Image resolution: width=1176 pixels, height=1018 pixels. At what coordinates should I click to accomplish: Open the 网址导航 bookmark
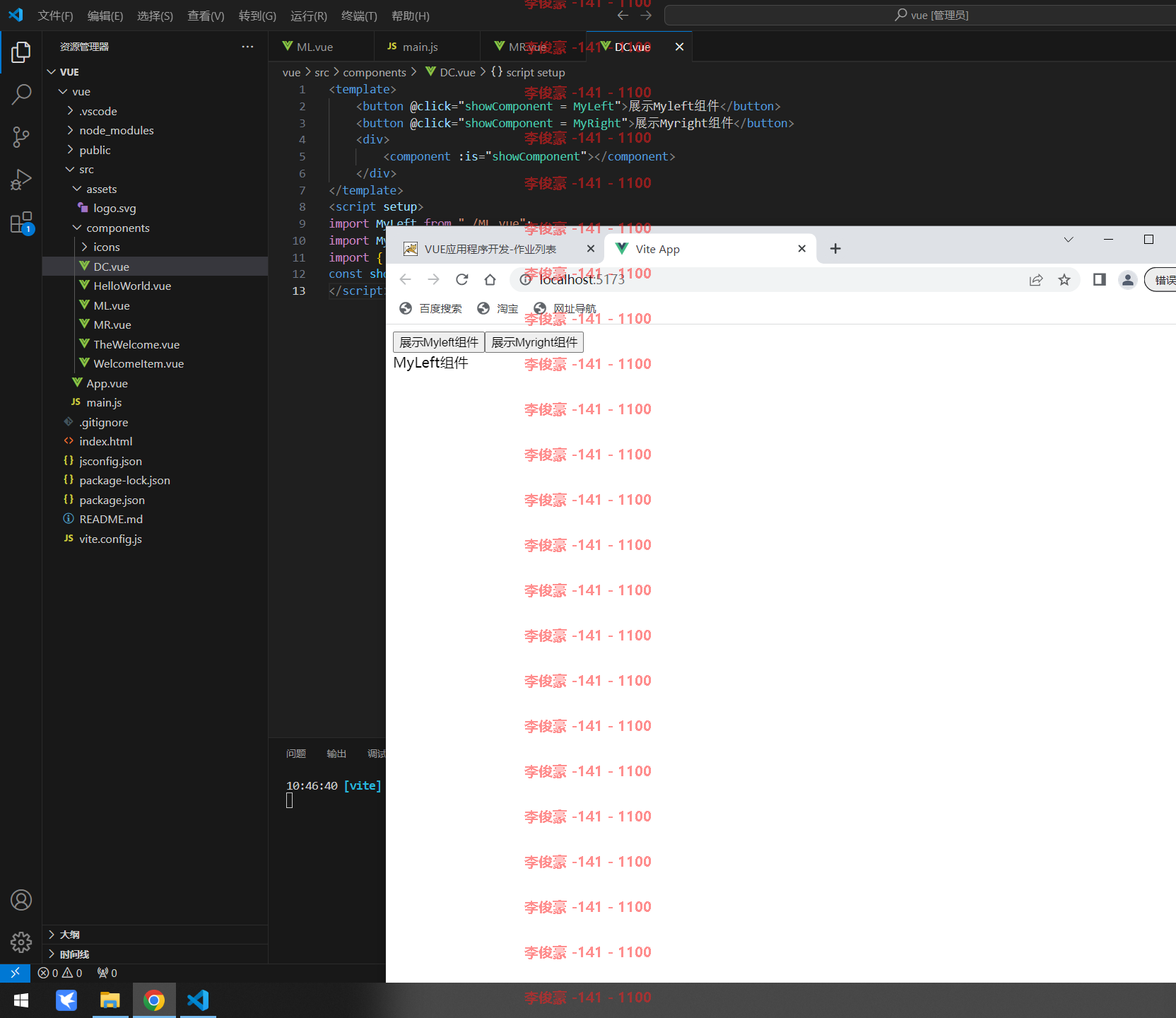tap(565, 309)
